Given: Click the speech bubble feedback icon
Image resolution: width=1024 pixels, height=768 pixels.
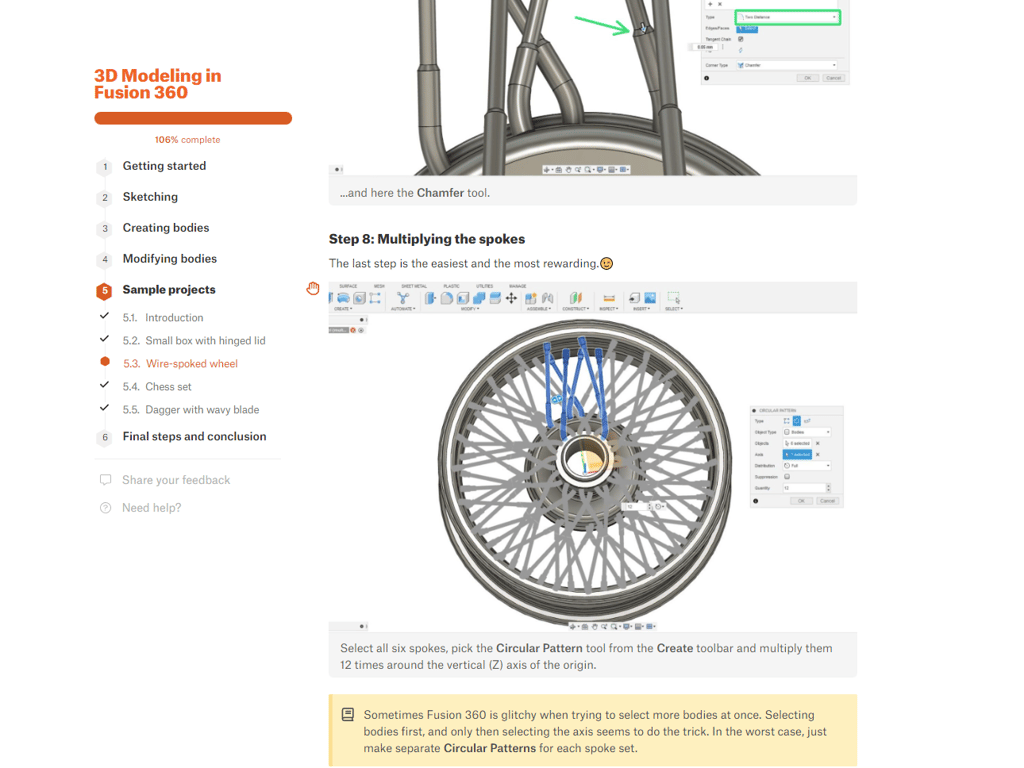Looking at the screenshot, I should [105, 480].
